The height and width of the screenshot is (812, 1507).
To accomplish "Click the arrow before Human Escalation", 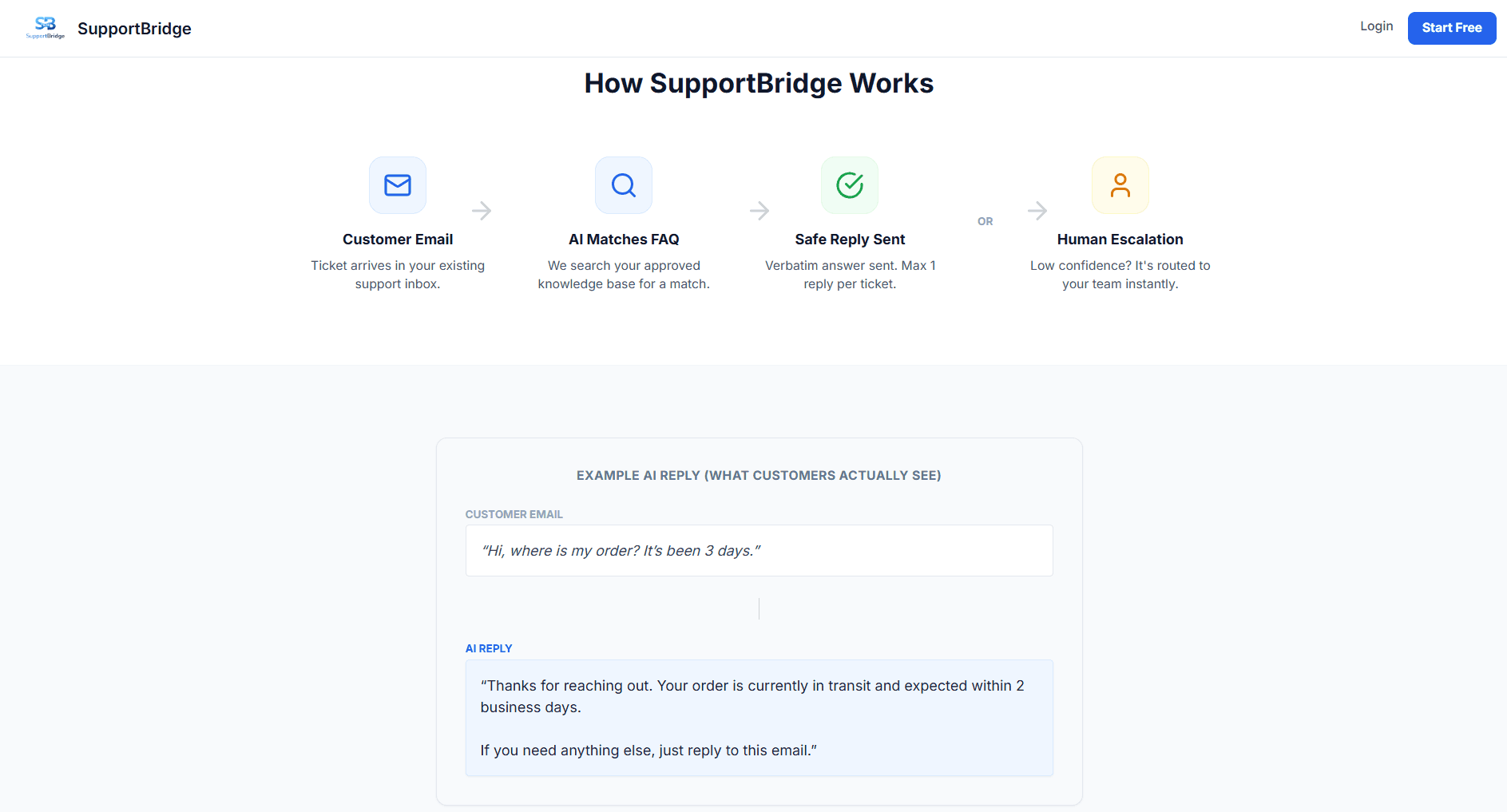I will tap(1037, 210).
